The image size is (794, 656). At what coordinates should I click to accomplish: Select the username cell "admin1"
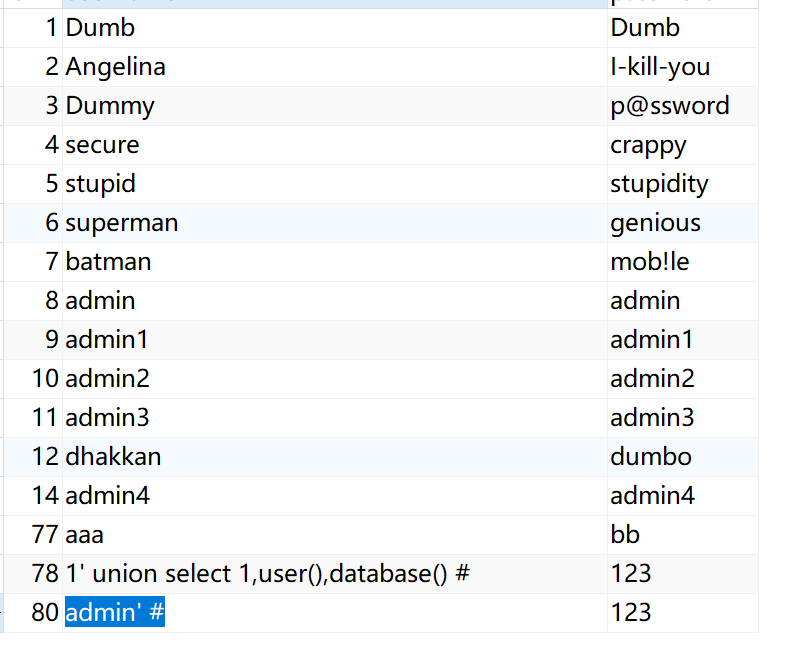pos(335,340)
